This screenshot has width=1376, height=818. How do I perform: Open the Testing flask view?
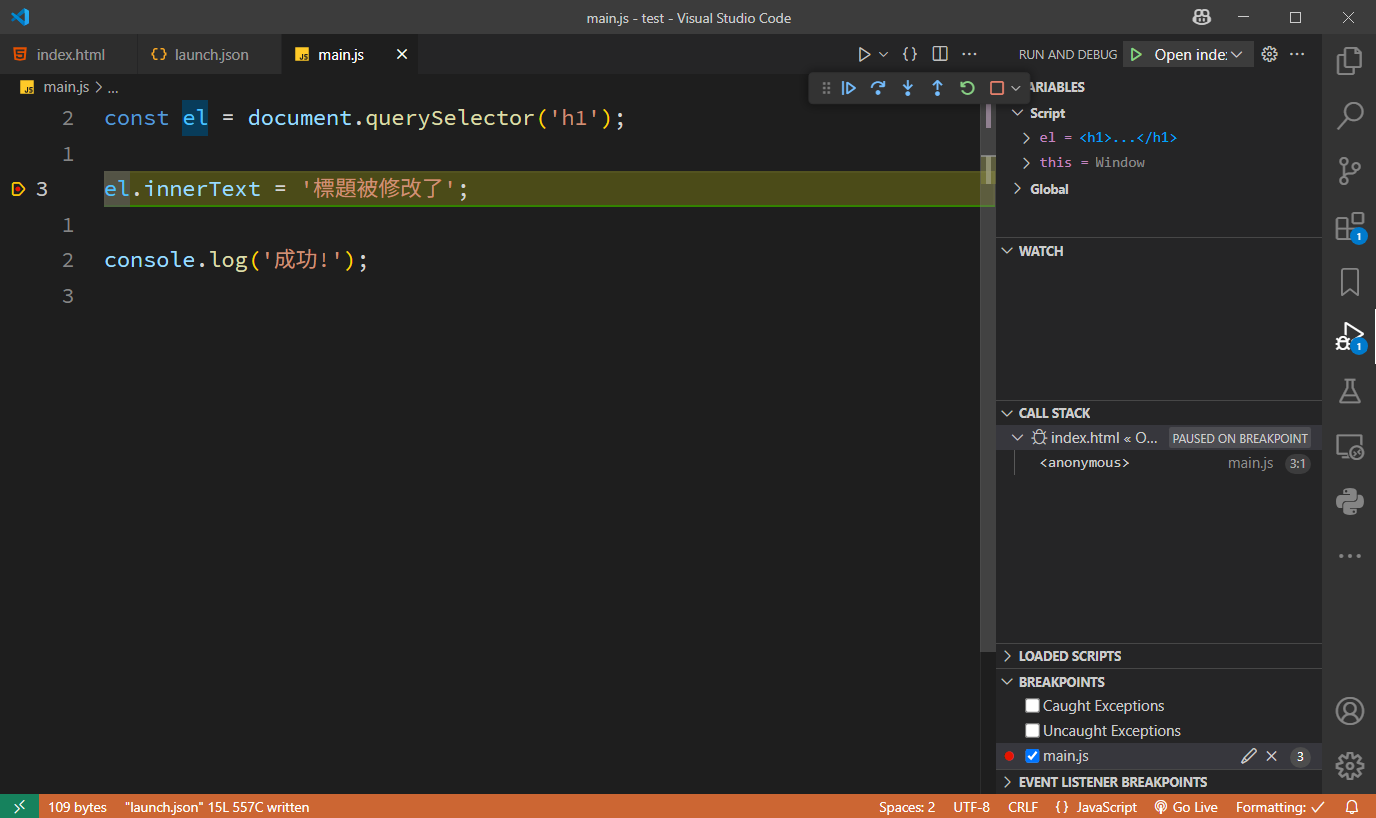(x=1350, y=391)
